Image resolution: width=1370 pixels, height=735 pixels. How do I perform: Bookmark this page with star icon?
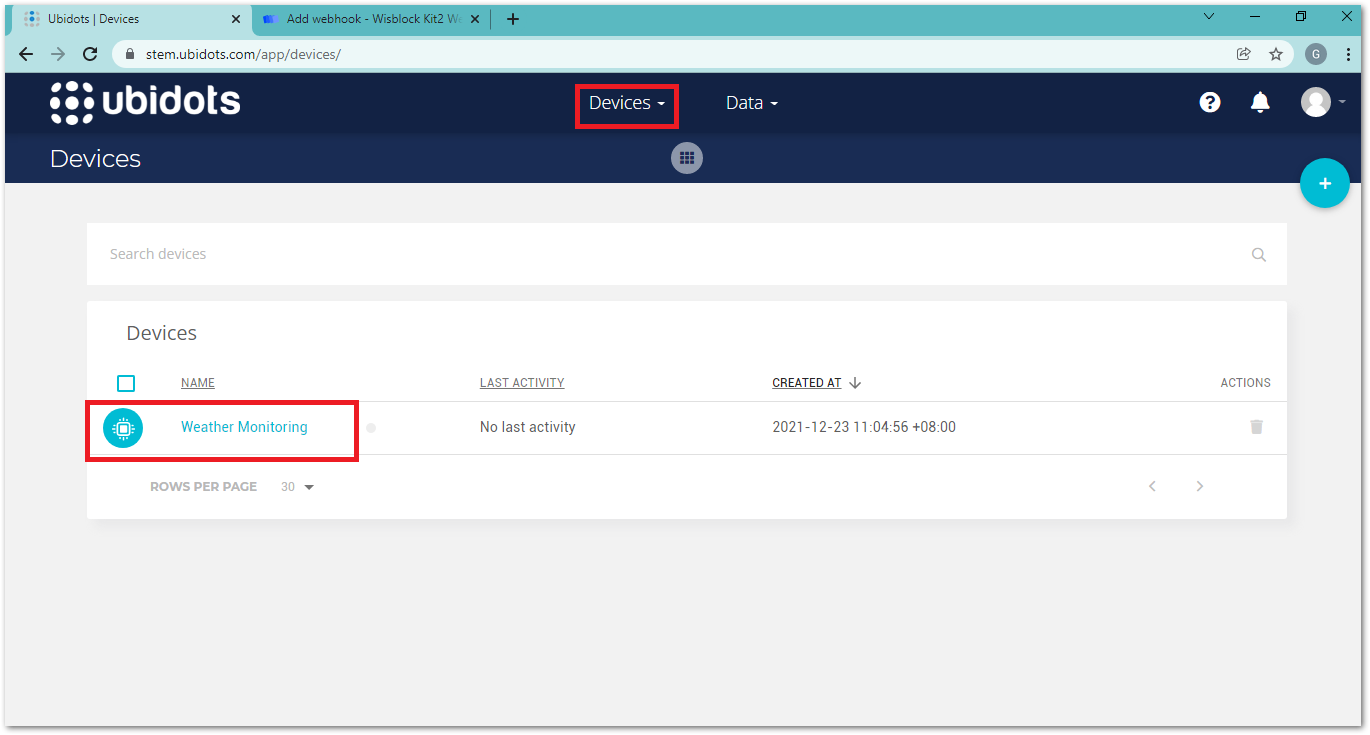pos(1275,54)
